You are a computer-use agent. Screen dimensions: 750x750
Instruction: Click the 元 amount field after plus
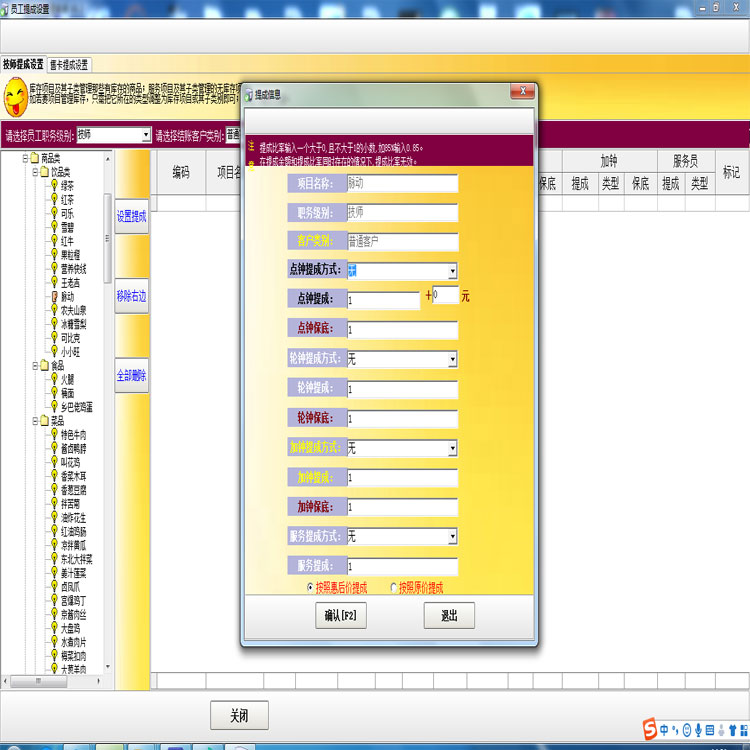pyautogui.click(x=445, y=295)
